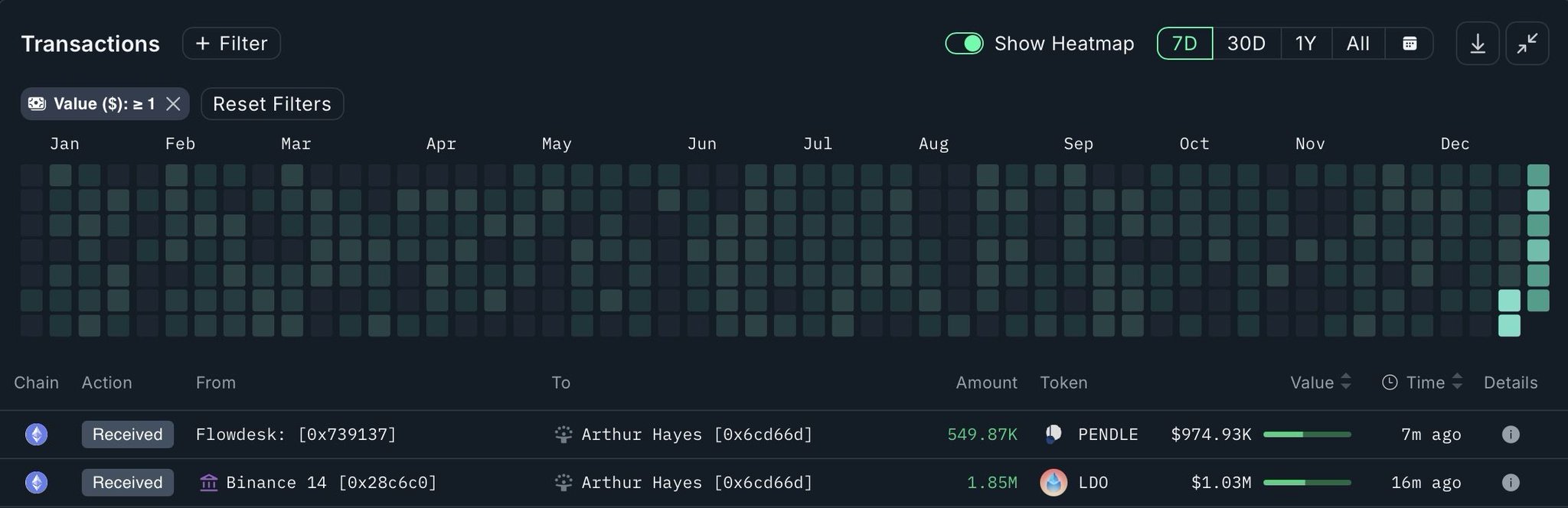
Task: Click the Binance 14 exchange icon
Action: 208,483
